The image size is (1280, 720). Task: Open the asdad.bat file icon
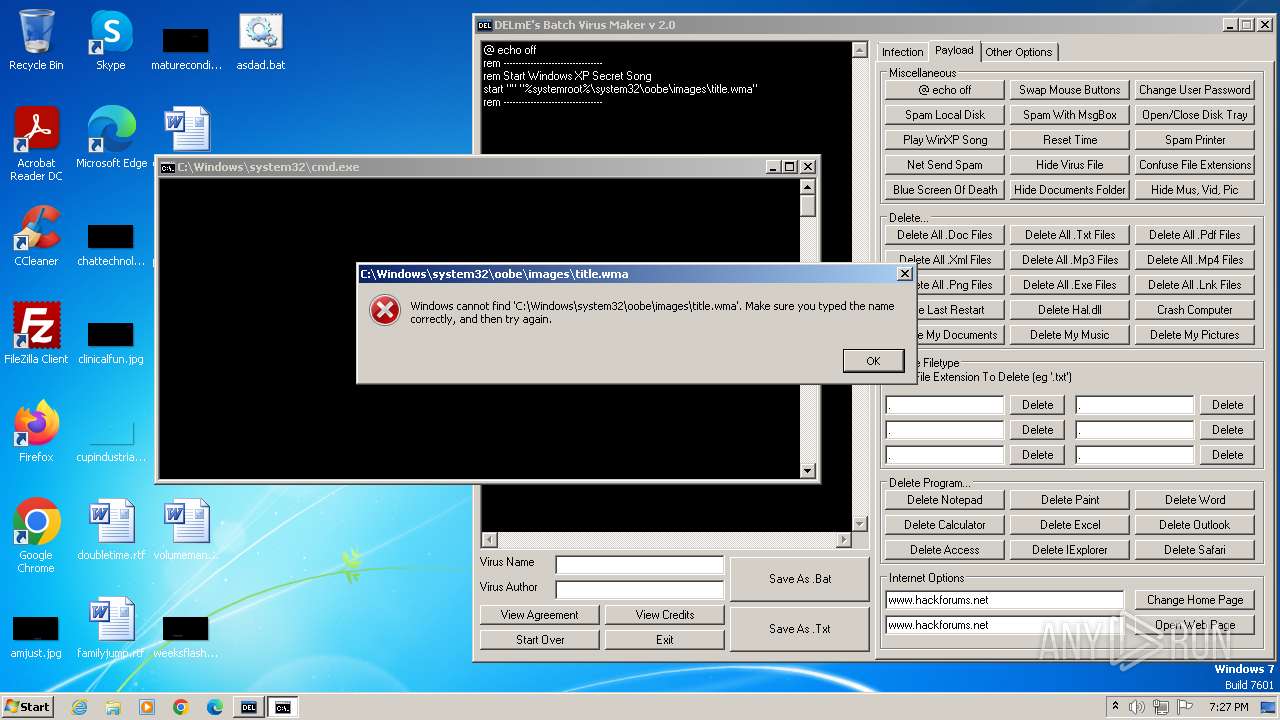point(260,41)
